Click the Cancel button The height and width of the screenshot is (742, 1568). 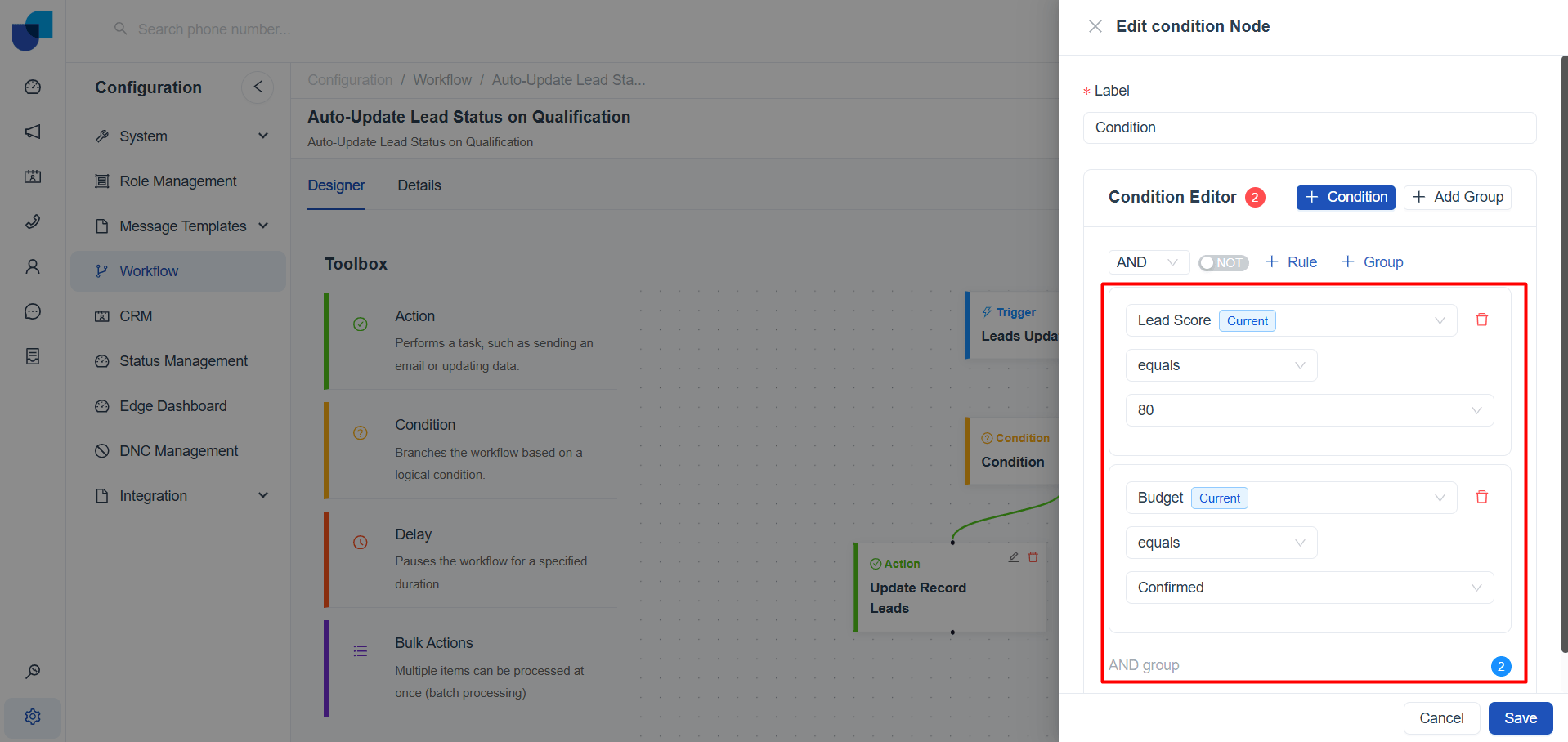[1441, 718]
